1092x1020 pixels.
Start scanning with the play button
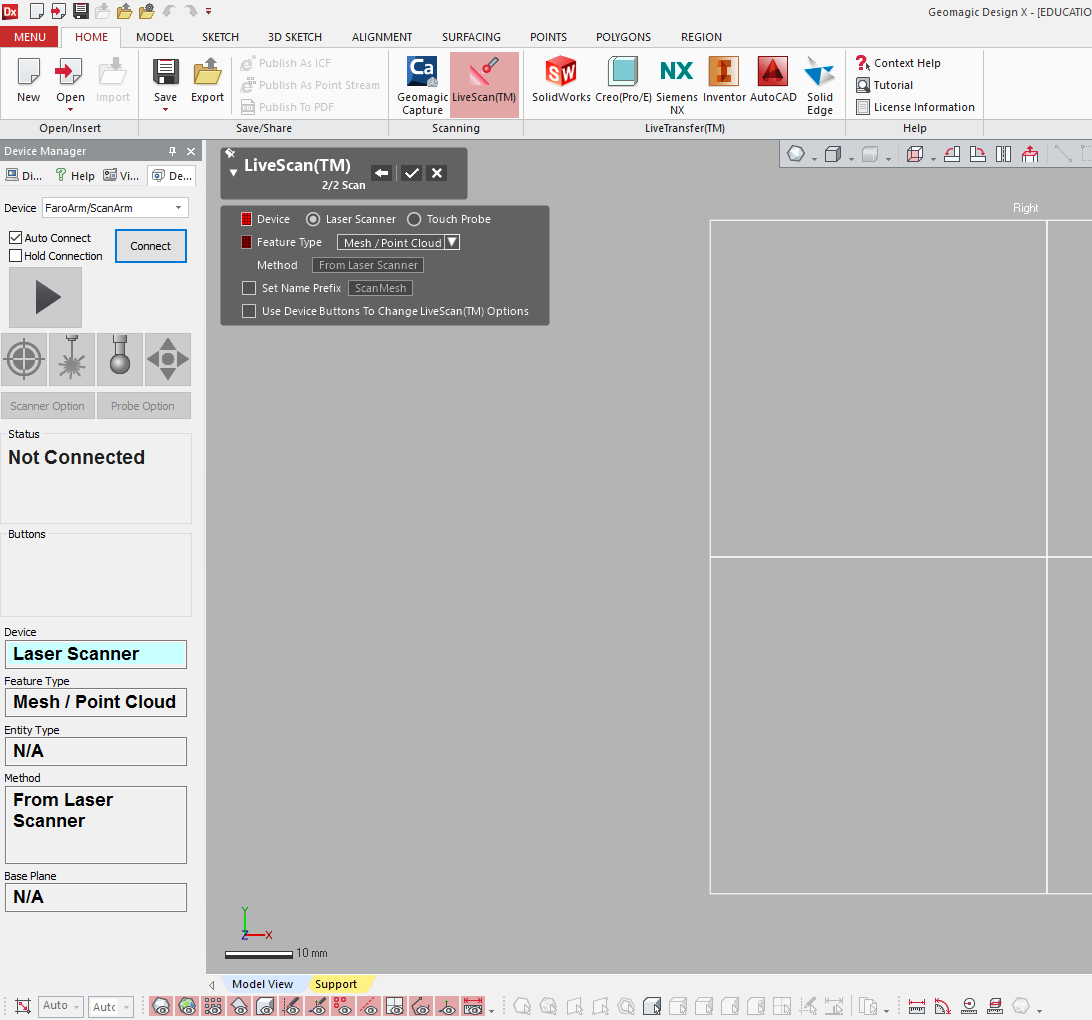click(45, 297)
